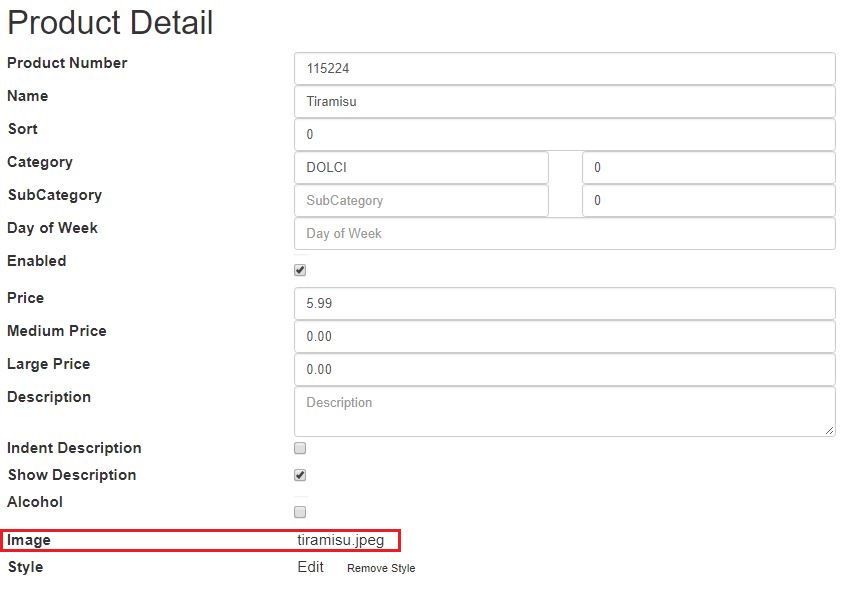Image resolution: width=860 pixels, height=597 pixels.
Task: Click the Edit style link
Action: [310, 567]
